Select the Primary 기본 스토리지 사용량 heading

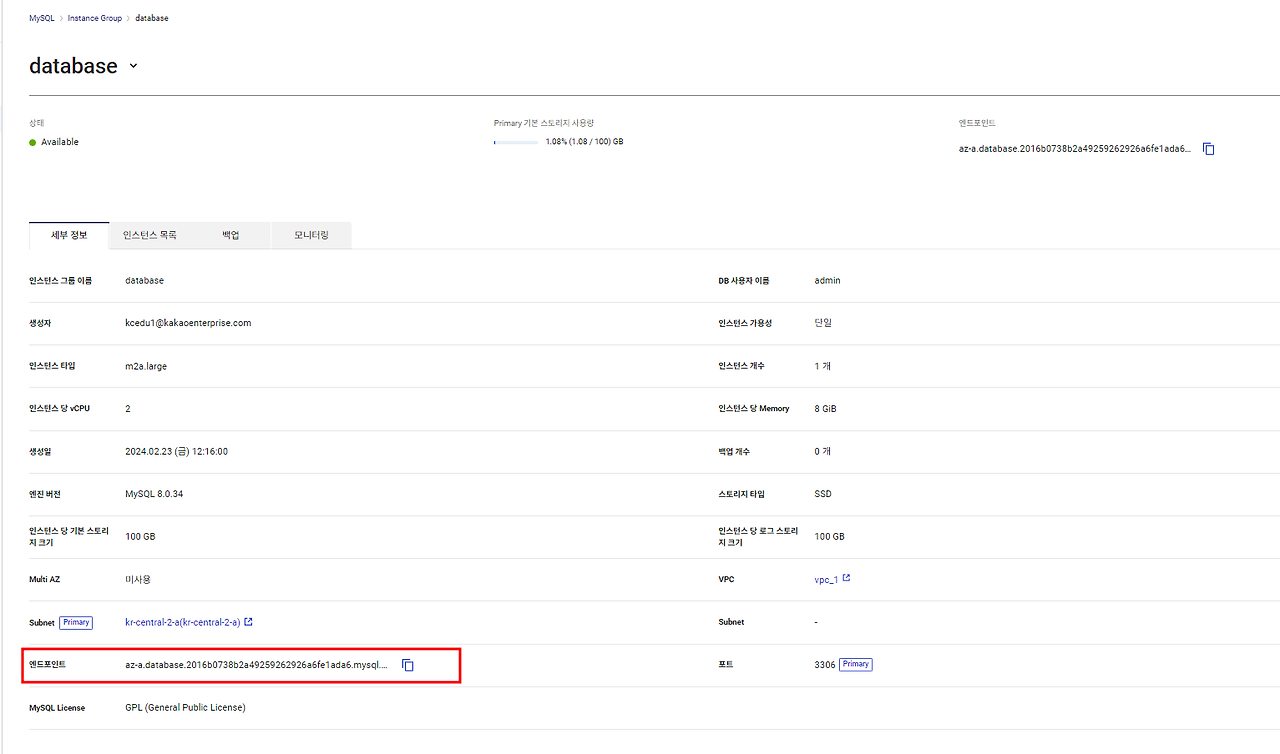point(544,123)
